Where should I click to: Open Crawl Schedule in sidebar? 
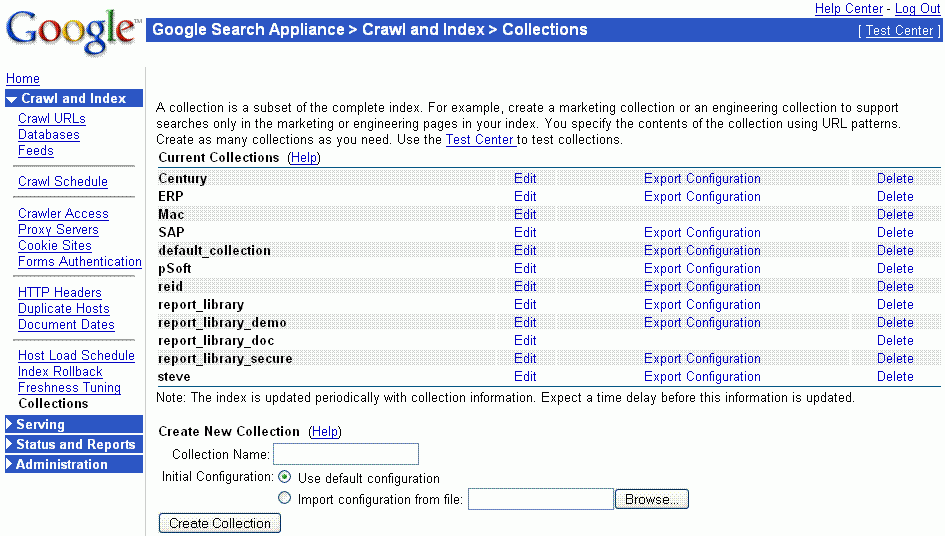click(x=63, y=181)
